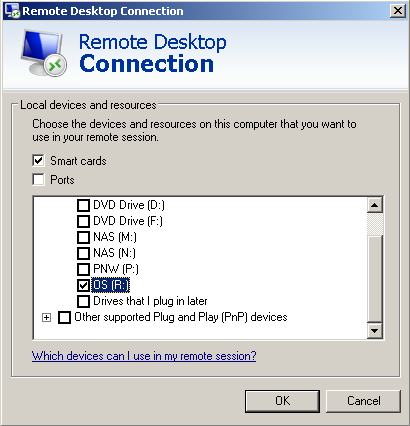Click the device list scroll down arrow
Viewport: 410px width, 426px height.
point(374,330)
